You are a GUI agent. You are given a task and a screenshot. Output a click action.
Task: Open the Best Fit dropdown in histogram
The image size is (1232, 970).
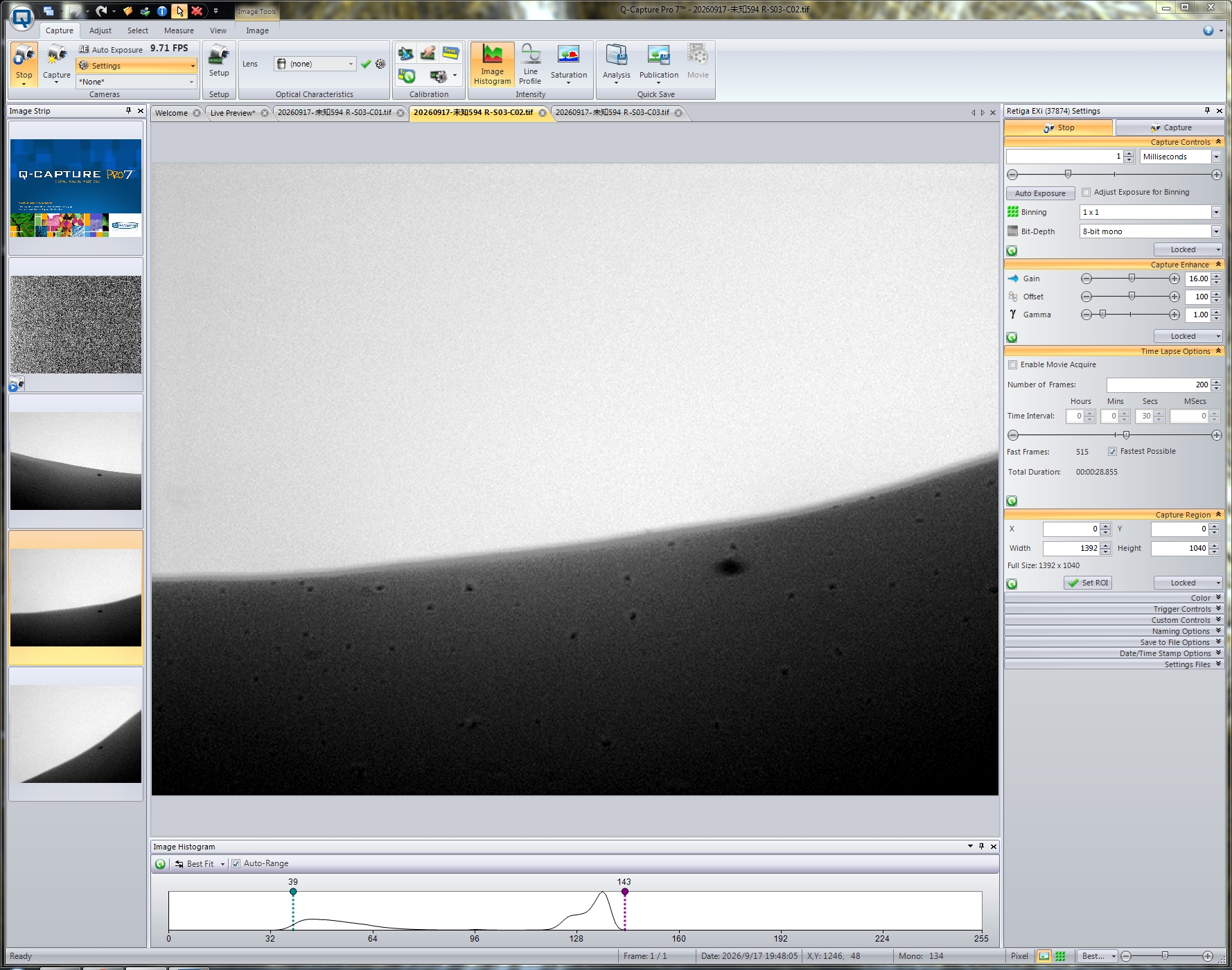point(222,864)
